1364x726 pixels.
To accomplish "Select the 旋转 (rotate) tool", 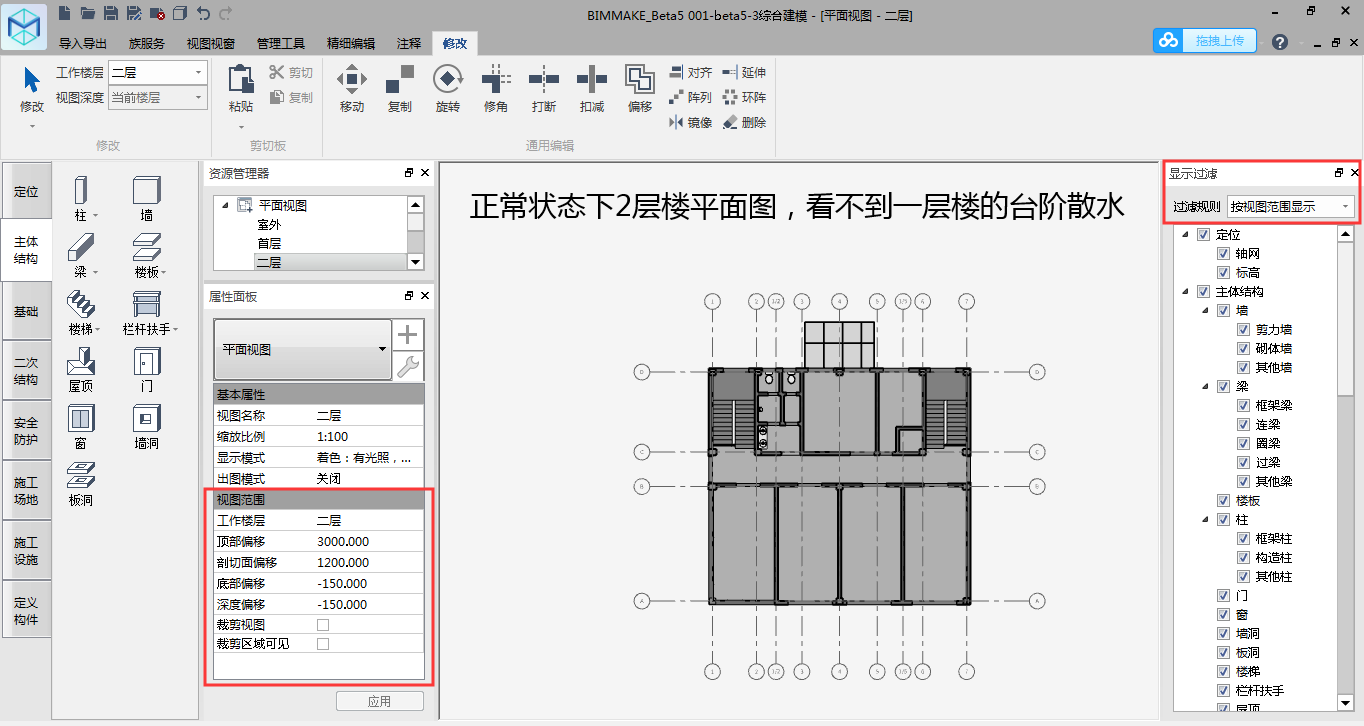I will [x=448, y=89].
